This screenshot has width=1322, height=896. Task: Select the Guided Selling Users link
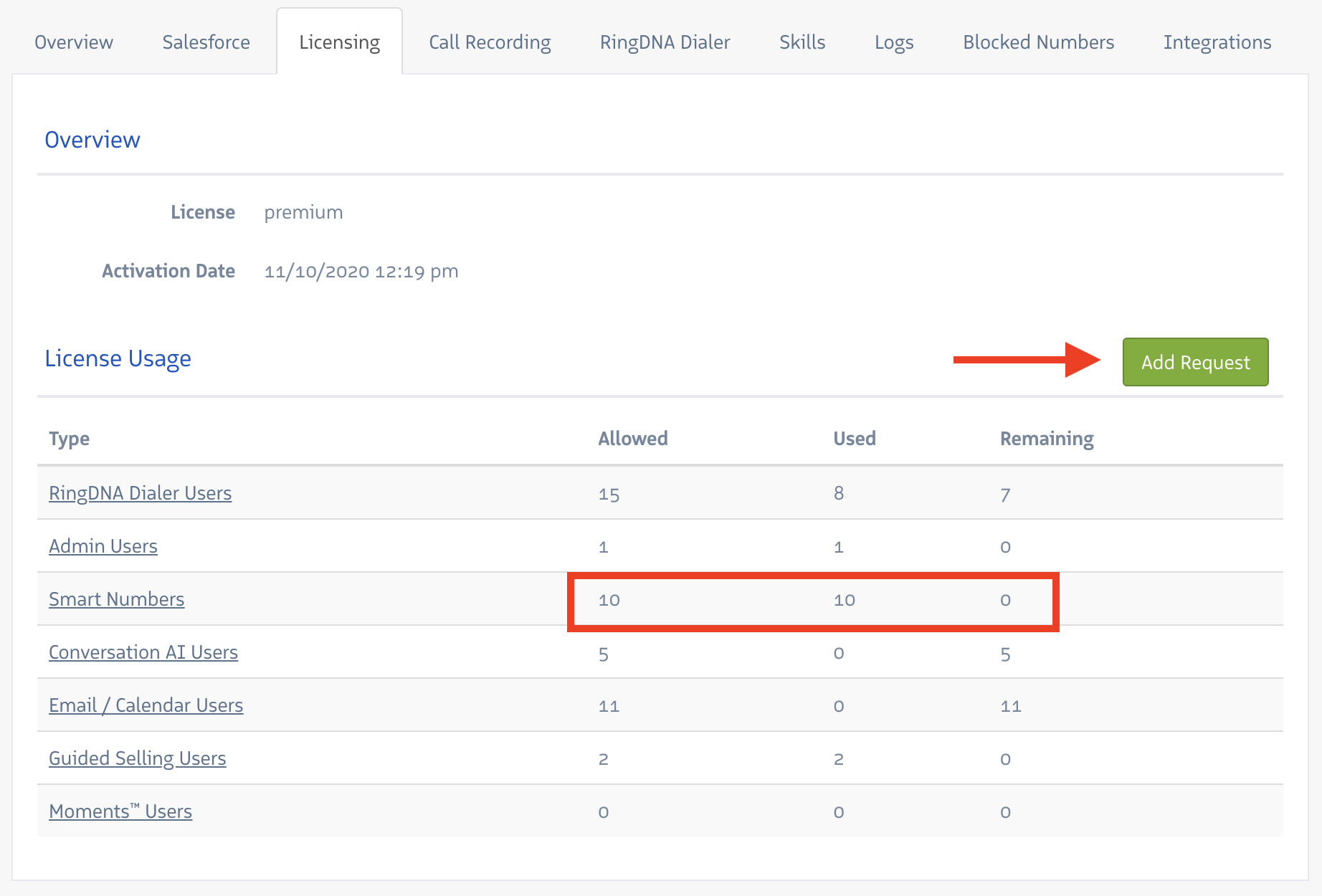pos(137,758)
